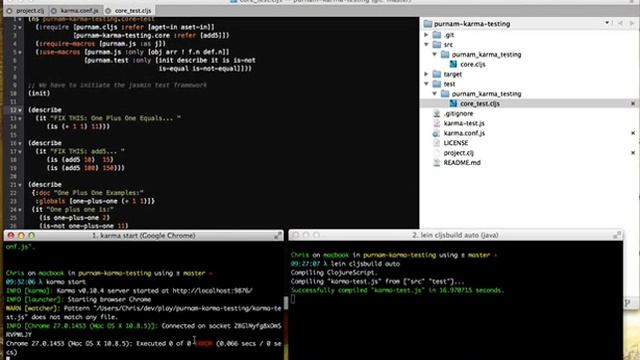
Task: Open core.cljs from the sidebar
Action: [473, 64]
